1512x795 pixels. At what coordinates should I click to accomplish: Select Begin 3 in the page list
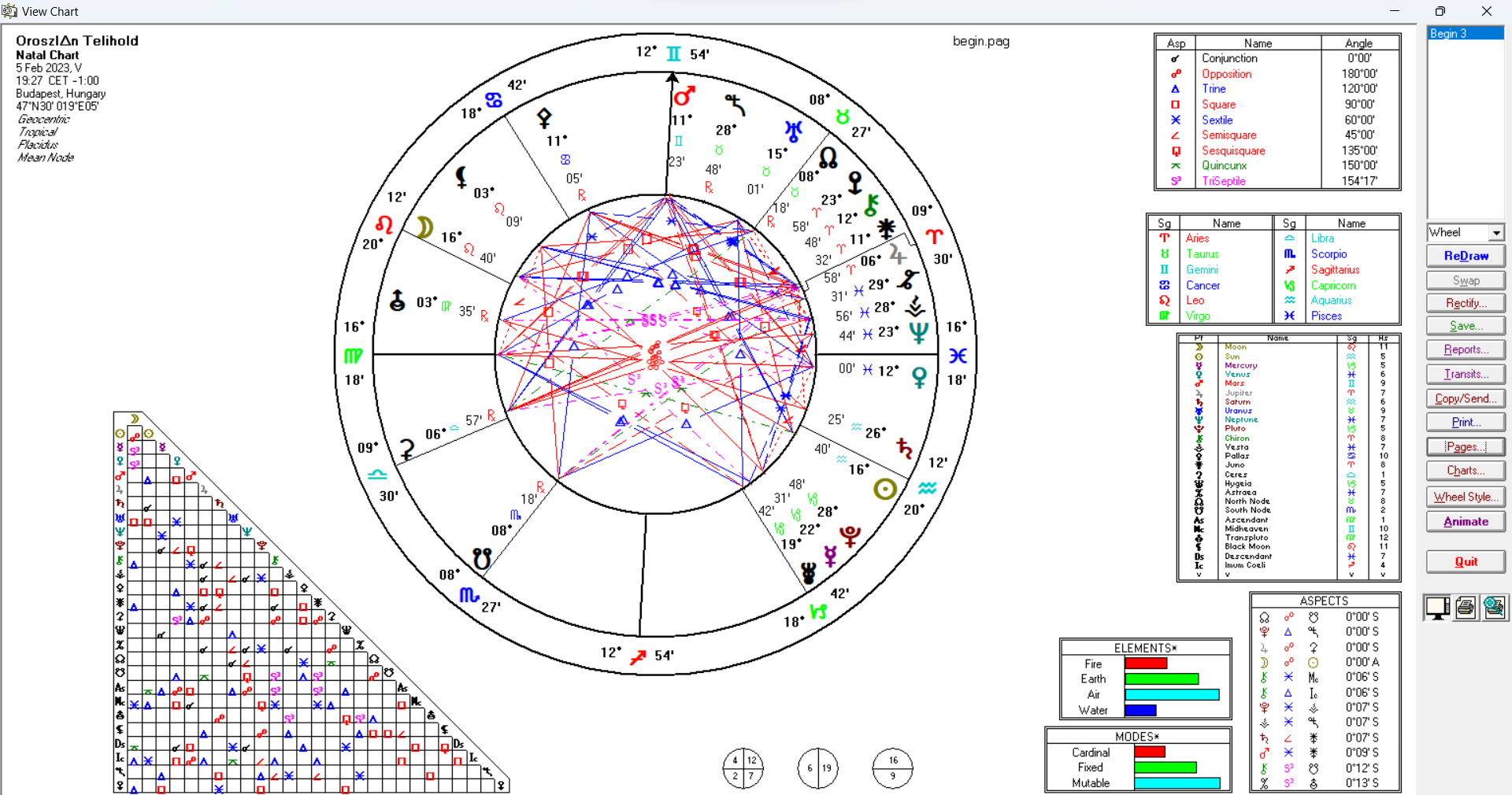[x=1465, y=34]
